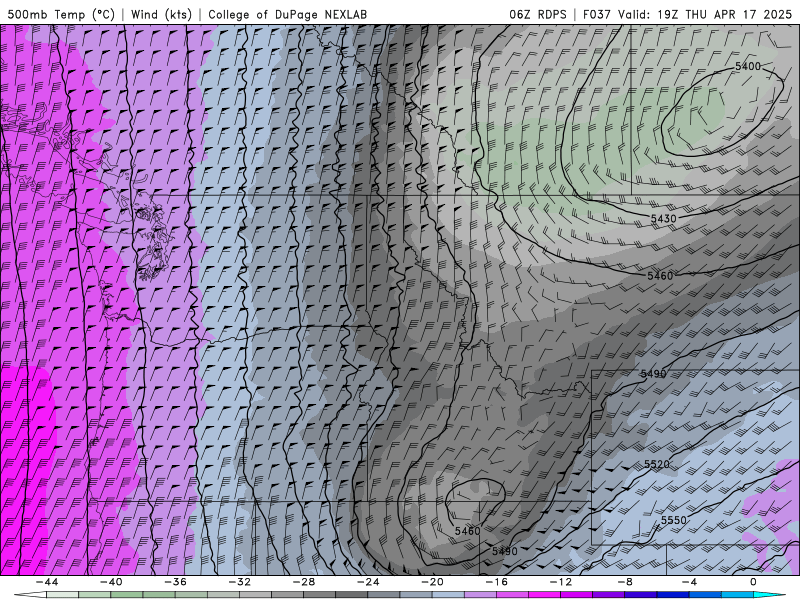Click the 5400 height contour label
Viewport: 800px width, 600px height.
(x=747, y=66)
